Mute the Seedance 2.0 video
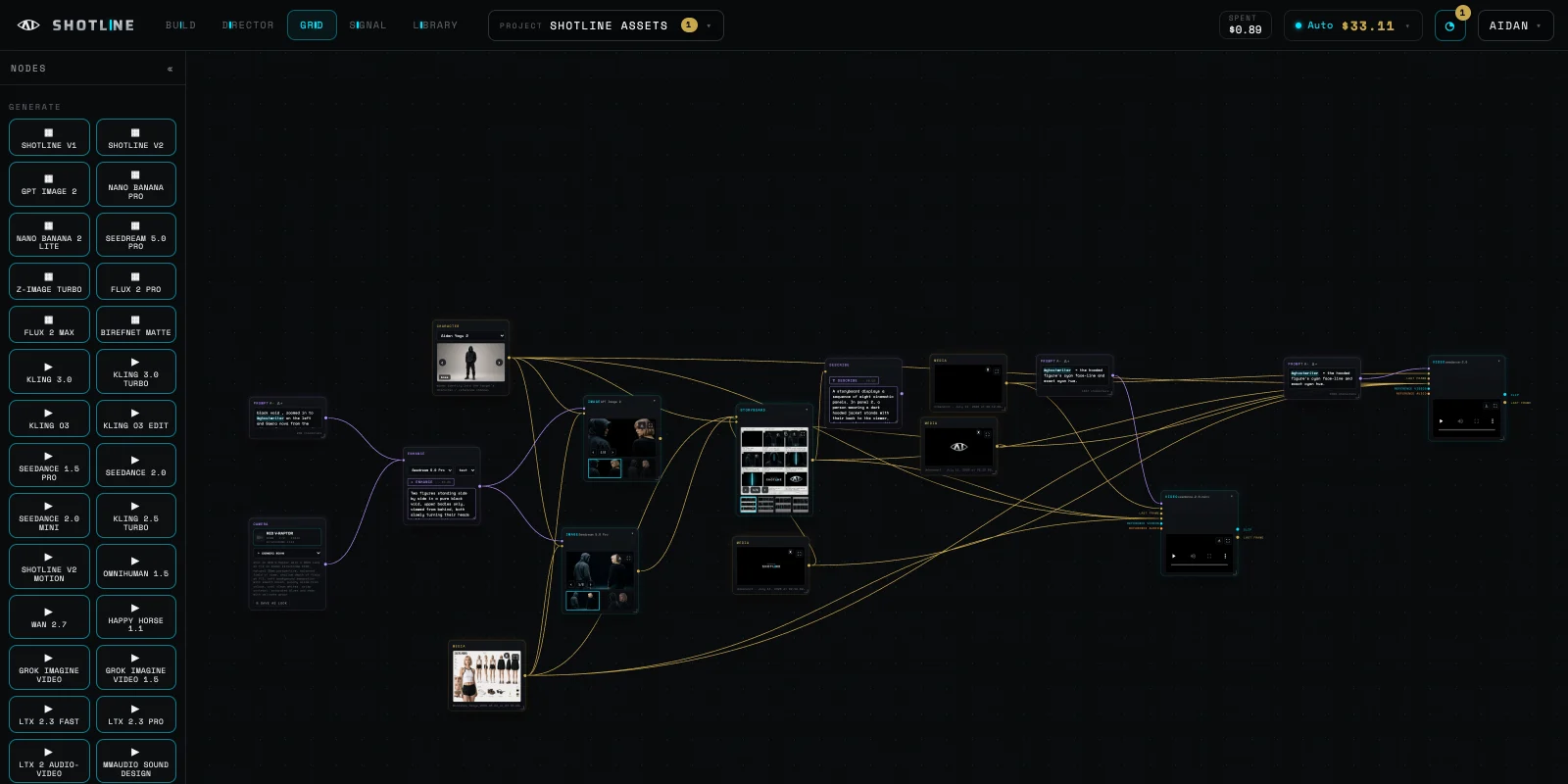 point(1460,421)
